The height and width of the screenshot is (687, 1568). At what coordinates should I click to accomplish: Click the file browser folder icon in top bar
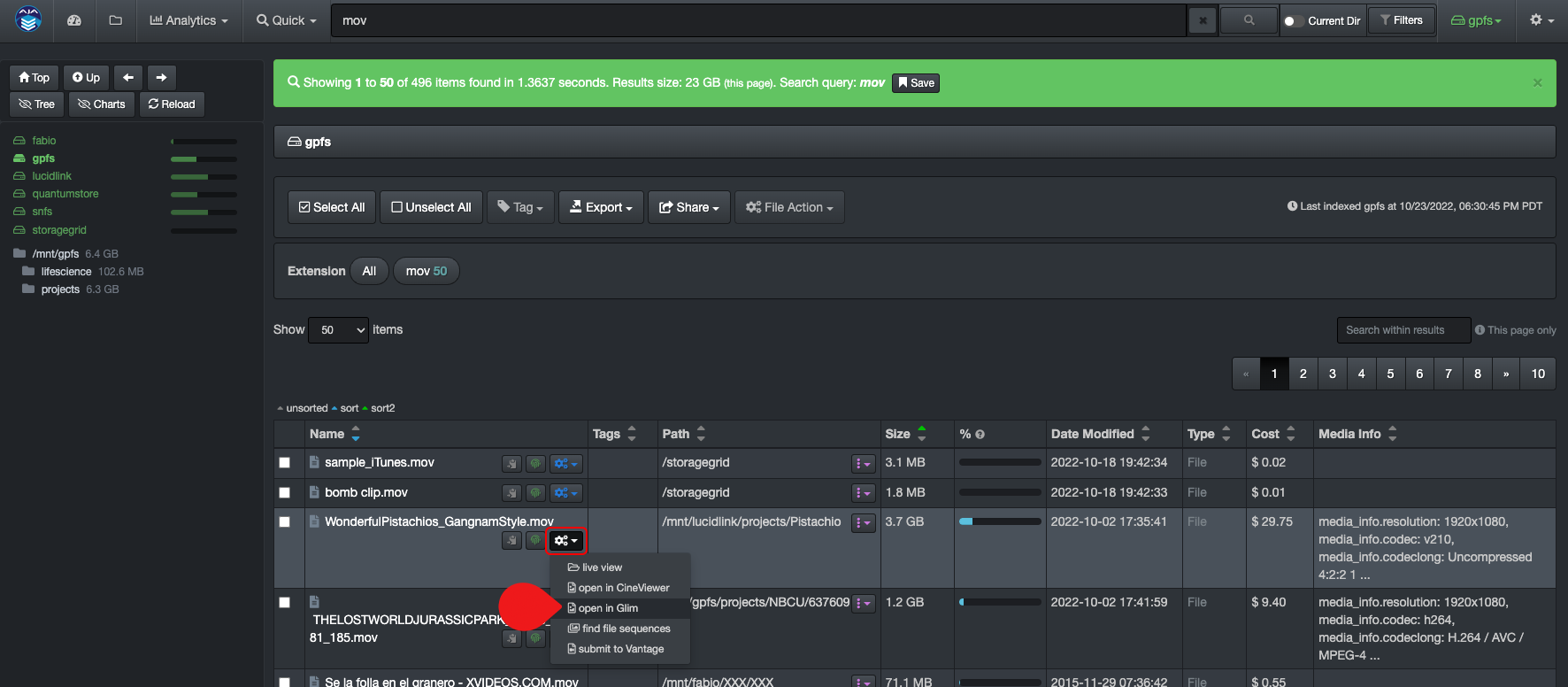click(115, 20)
